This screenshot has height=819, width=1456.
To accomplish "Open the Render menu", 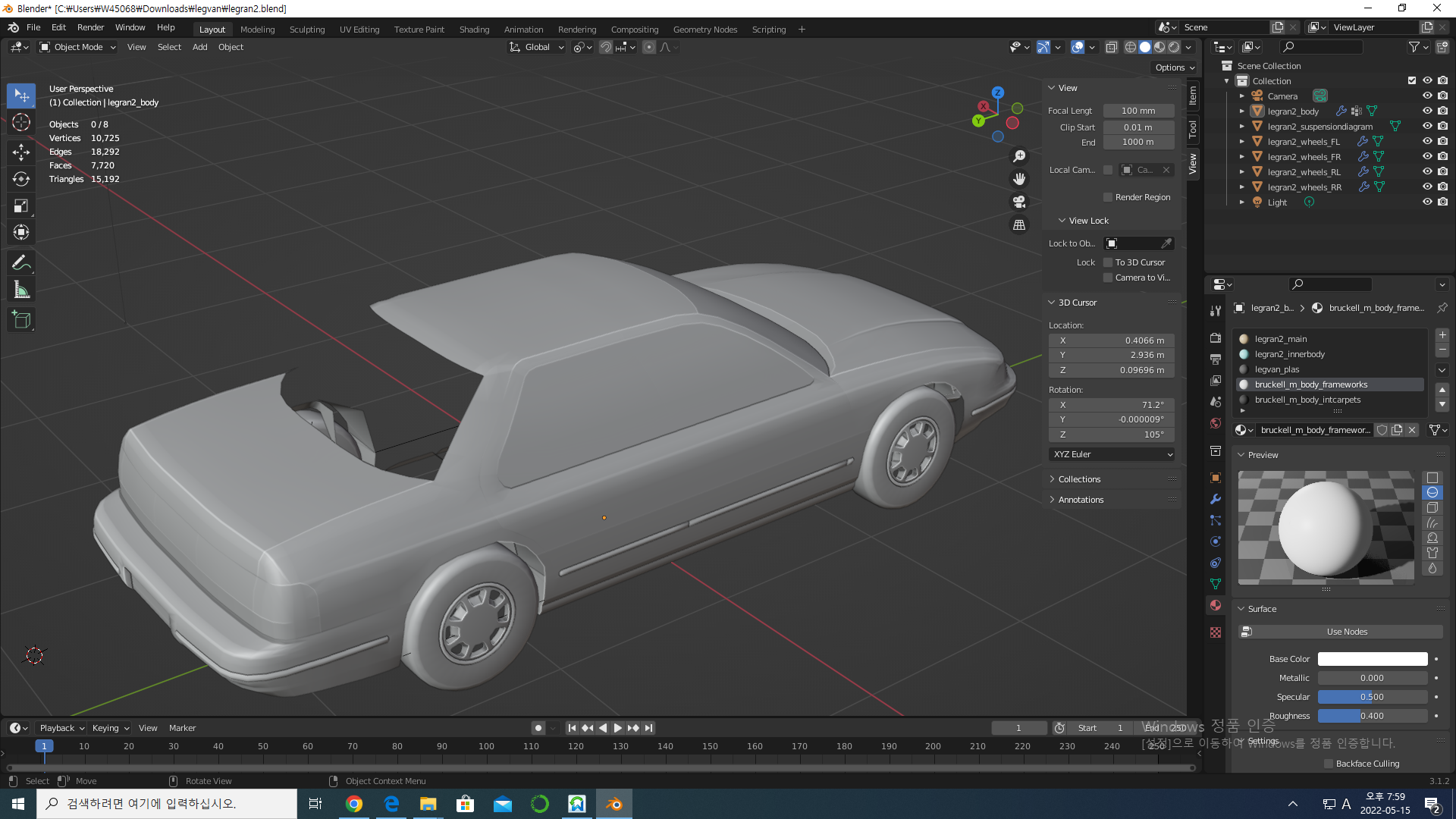I will 90,27.
